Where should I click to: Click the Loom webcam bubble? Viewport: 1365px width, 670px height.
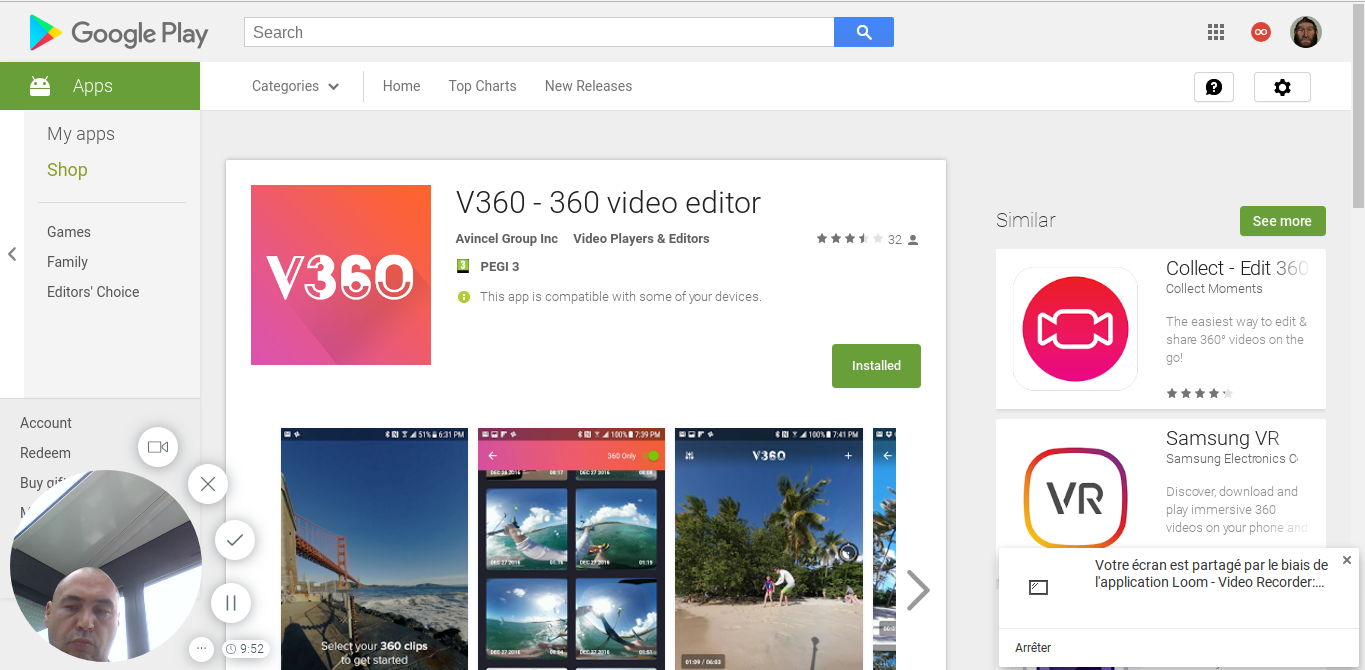(x=106, y=566)
